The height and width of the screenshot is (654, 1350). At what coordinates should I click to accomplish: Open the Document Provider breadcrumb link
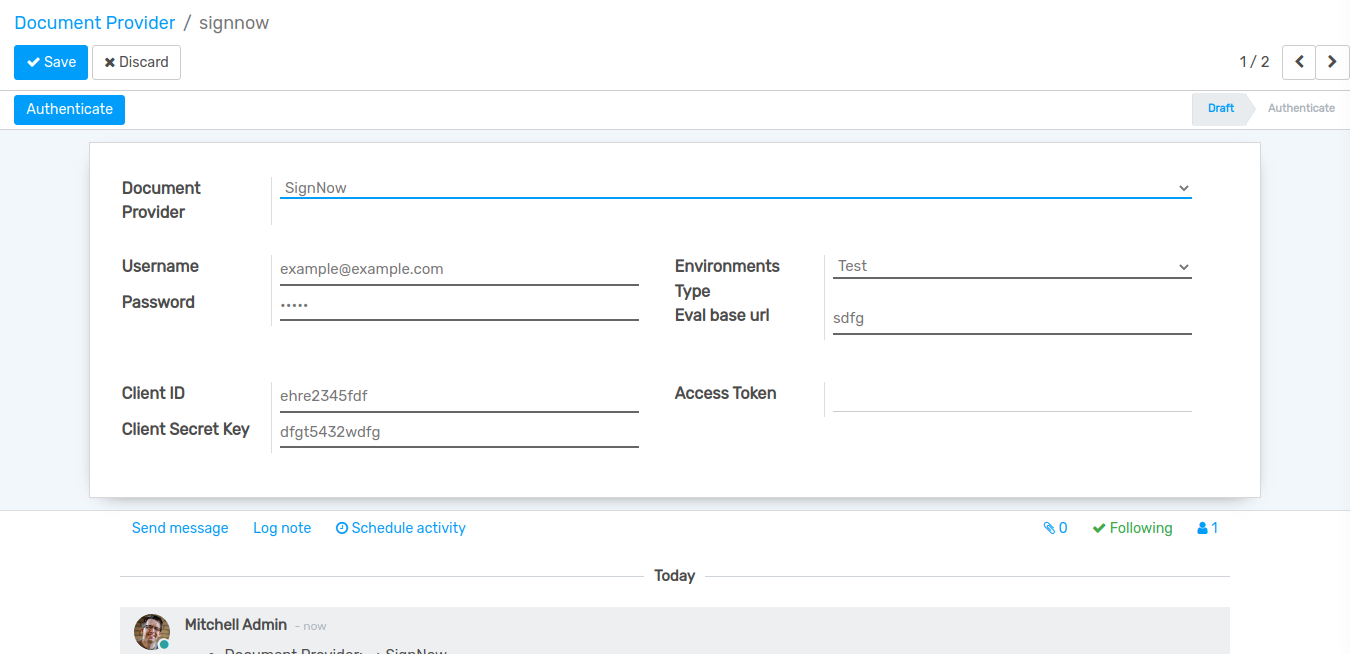[95, 22]
